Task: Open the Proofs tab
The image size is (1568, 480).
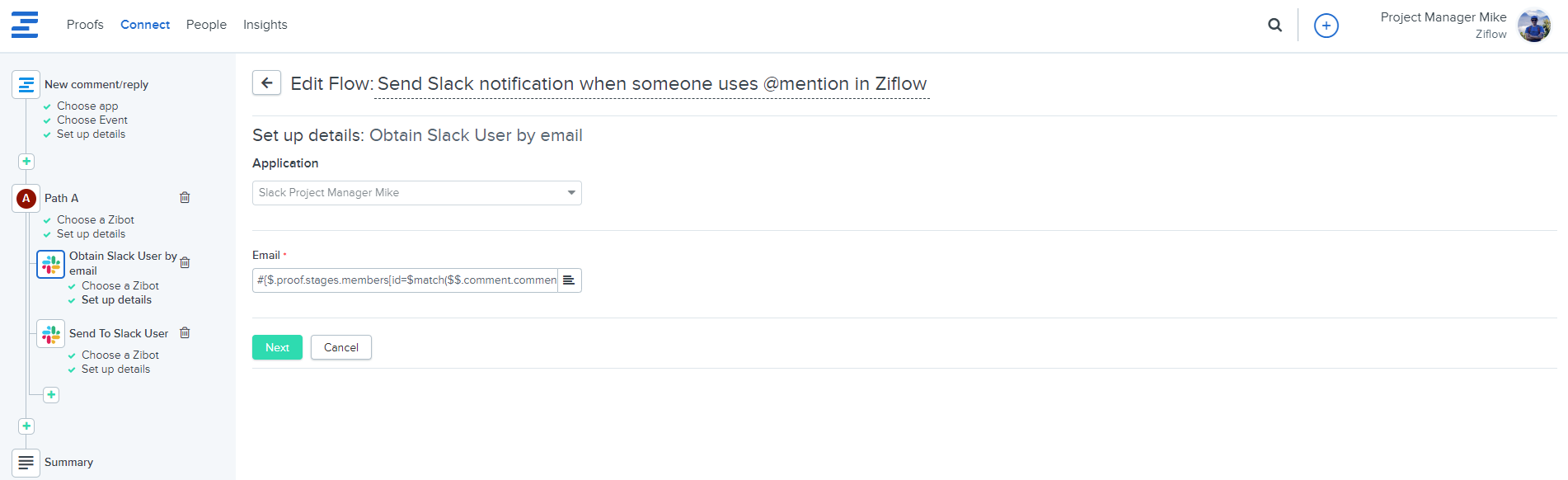Action: 85,25
